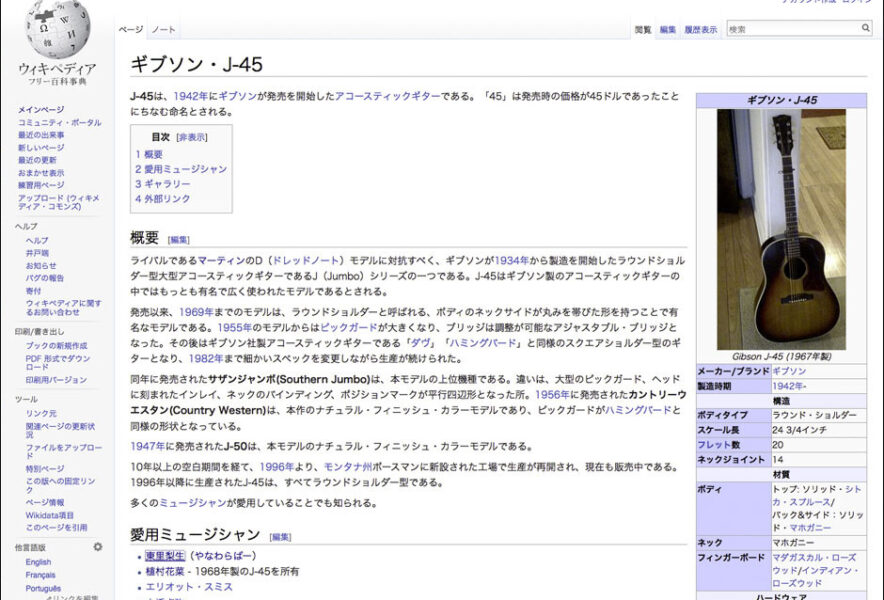884x600 pixels.
Task: Click ファイルをアップロード in the tools section
Action: [64, 451]
